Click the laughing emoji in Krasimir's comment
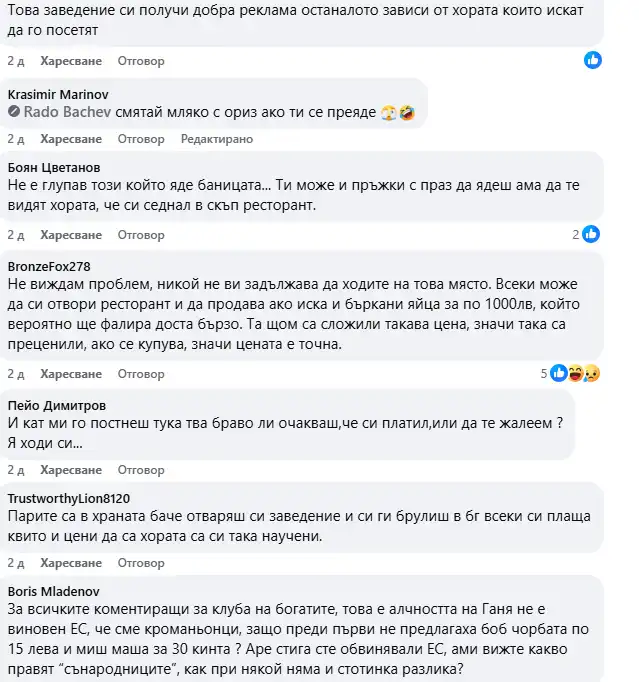The image size is (639, 682). 408,113
